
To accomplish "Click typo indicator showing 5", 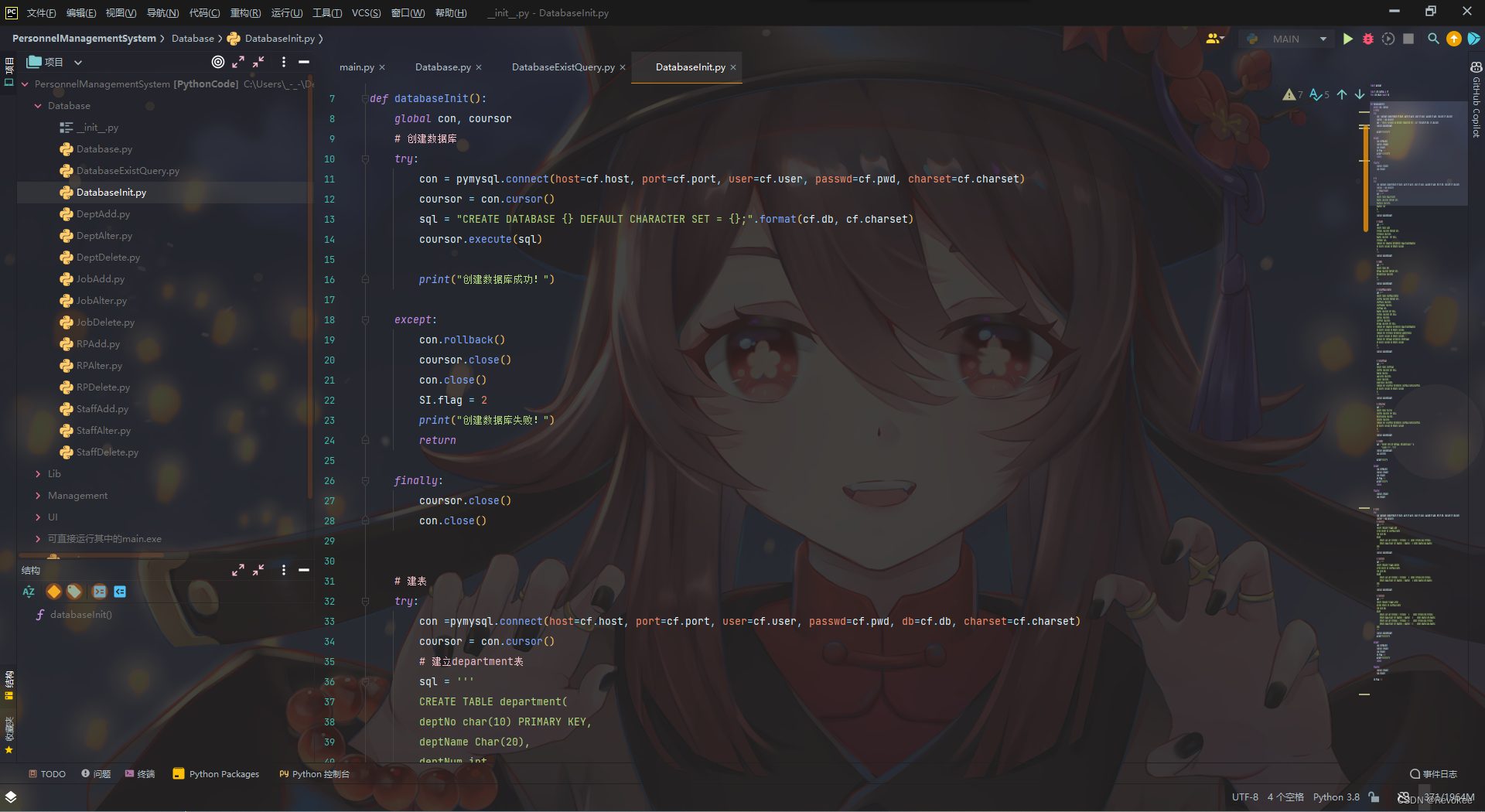I will tap(1319, 94).
